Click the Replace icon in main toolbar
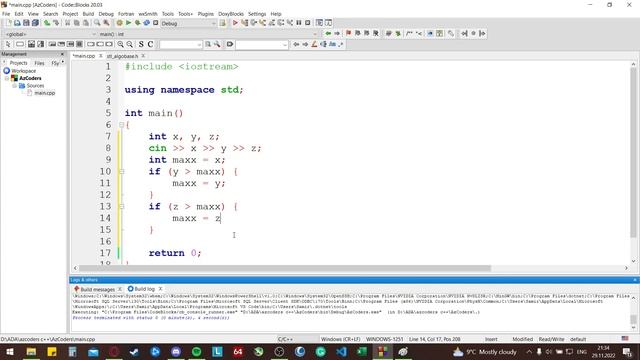Image resolution: width=640 pixels, height=360 pixels. click(x=106, y=23)
